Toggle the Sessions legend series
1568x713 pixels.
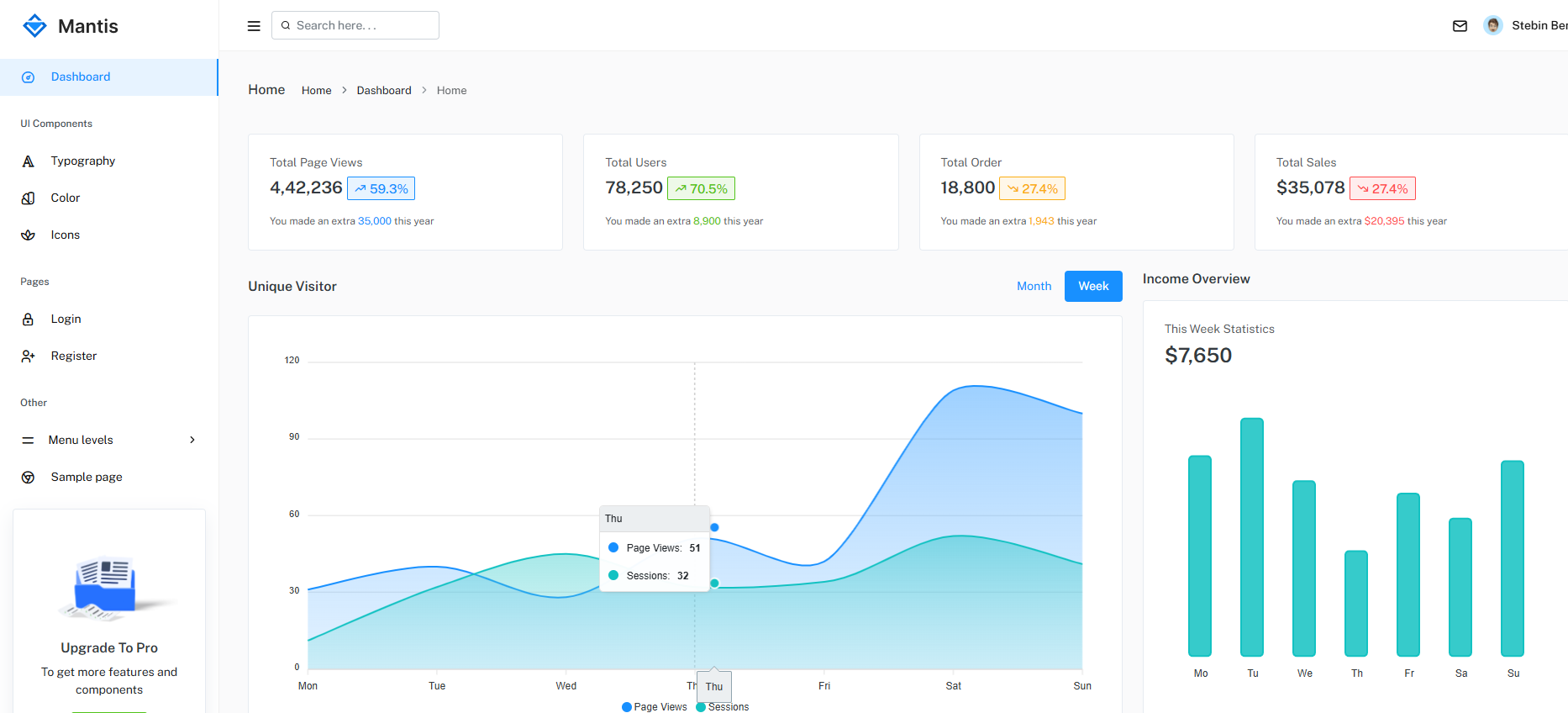click(723, 706)
